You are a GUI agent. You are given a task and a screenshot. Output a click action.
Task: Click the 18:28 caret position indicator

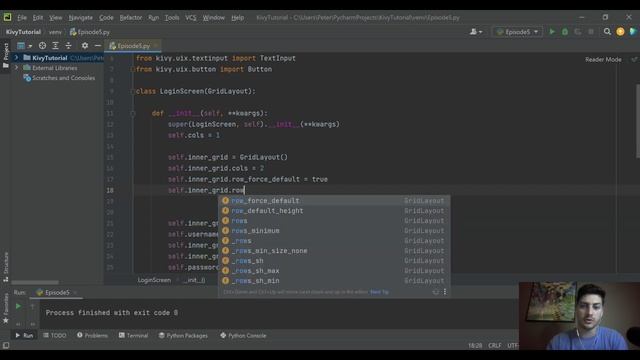click(x=475, y=346)
